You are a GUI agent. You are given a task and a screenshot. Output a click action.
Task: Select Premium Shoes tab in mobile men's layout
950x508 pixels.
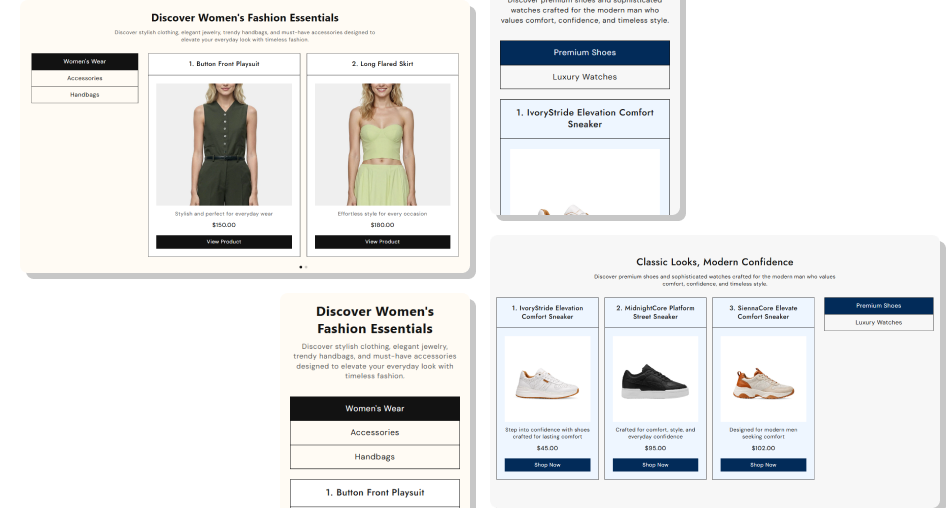click(x=585, y=53)
